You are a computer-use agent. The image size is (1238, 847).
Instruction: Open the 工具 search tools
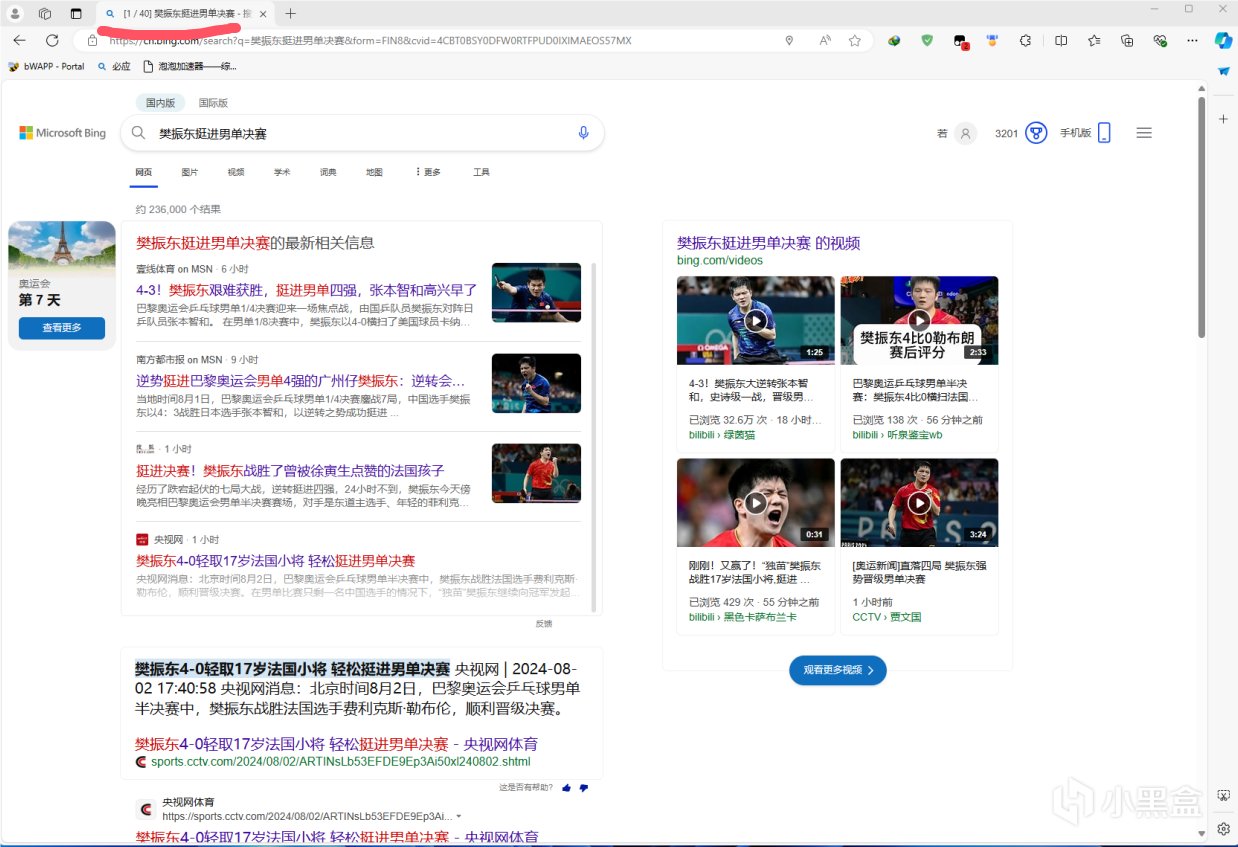481,172
